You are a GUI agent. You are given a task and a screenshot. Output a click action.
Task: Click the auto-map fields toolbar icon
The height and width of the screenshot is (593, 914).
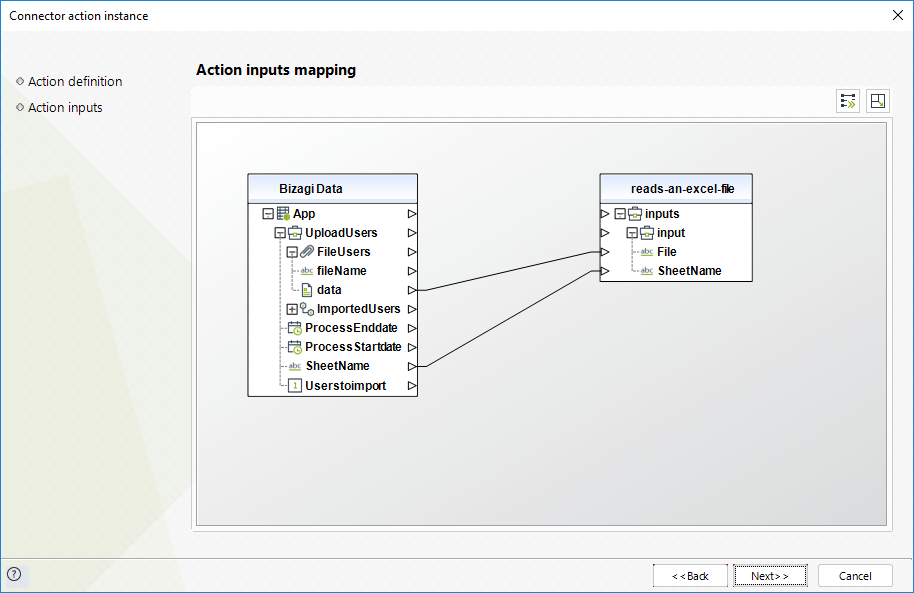tap(848, 101)
